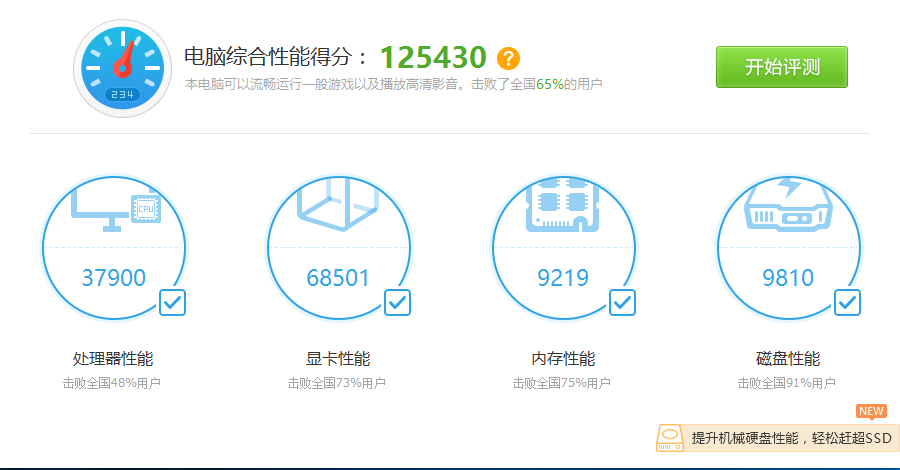Click the 65% ranking in description text

coord(549,84)
